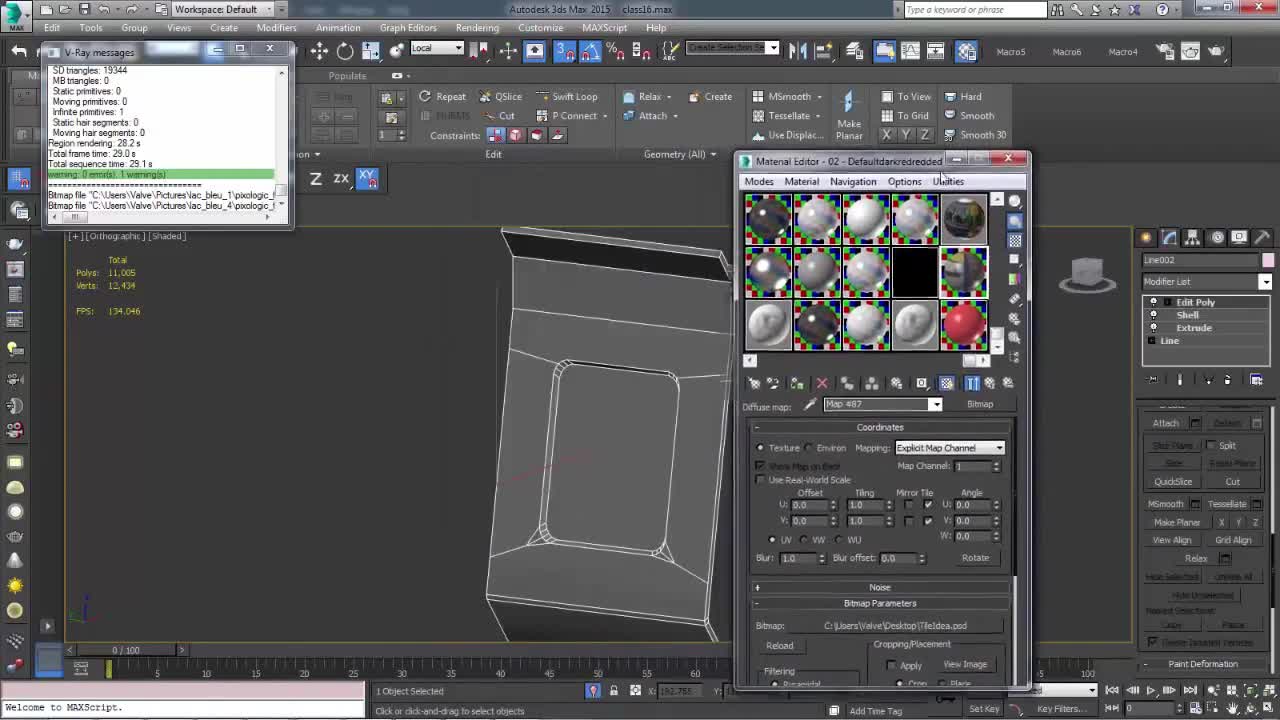Select the black material sample slot
The image size is (1280, 720).
pos(914,273)
